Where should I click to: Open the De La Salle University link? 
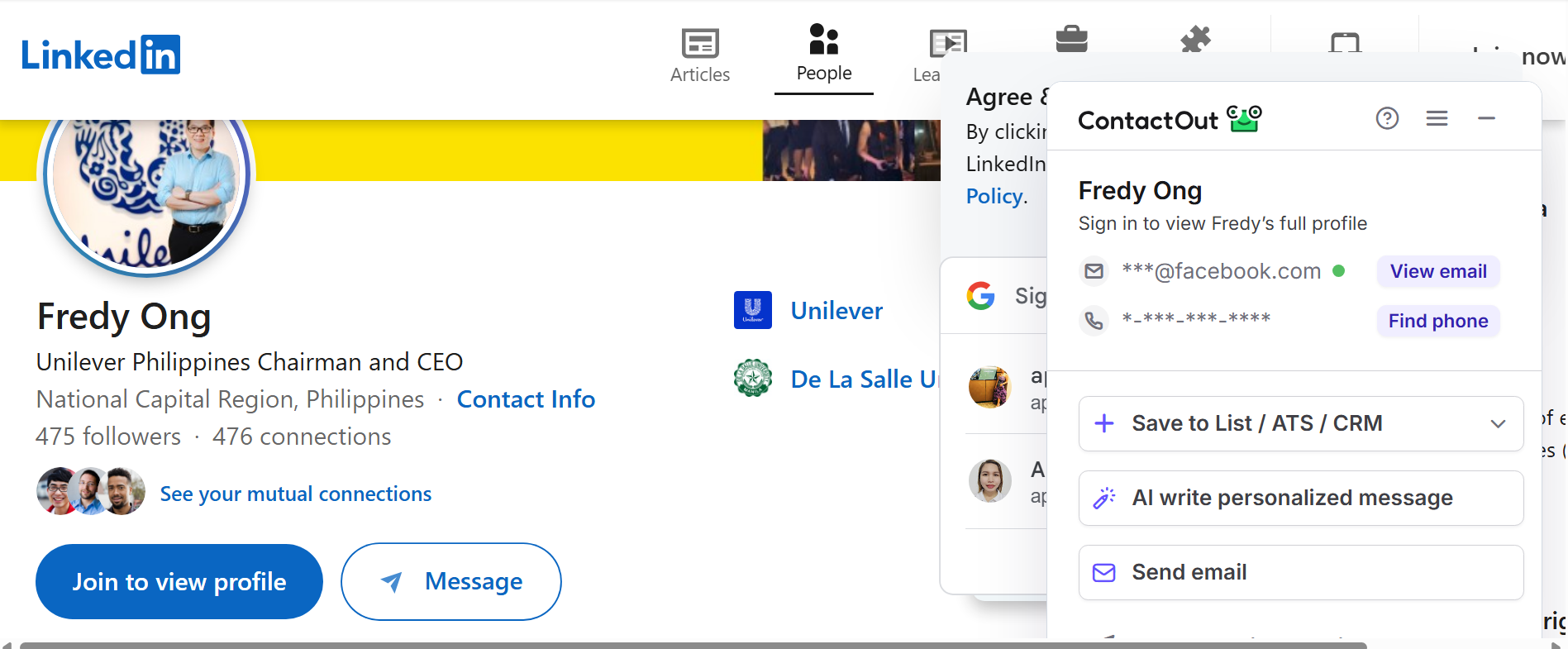(865, 379)
